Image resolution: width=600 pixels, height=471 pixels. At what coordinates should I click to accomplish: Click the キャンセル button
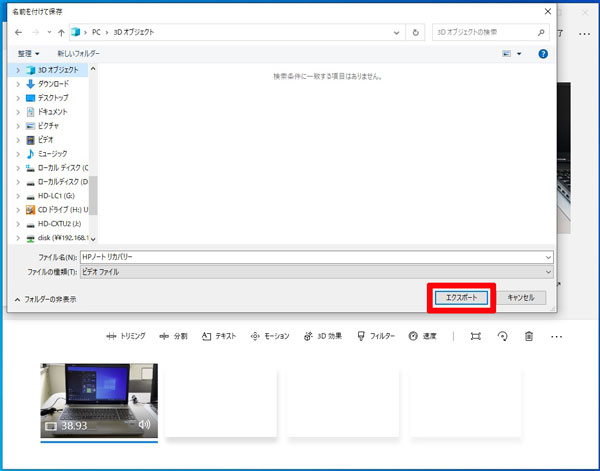coord(520,298)
